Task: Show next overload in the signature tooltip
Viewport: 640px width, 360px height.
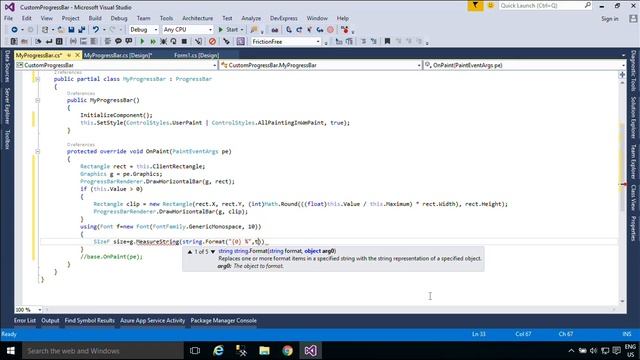Action: tap(213, 252)
